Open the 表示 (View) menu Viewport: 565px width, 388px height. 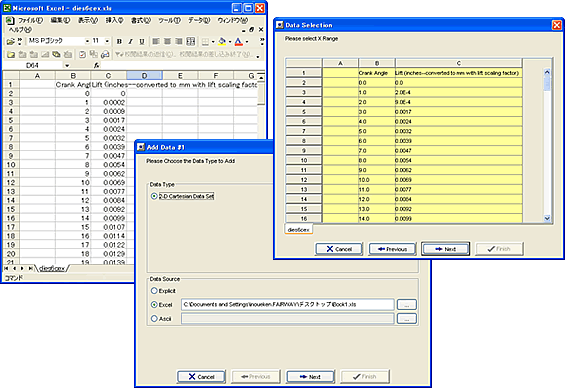88,20
